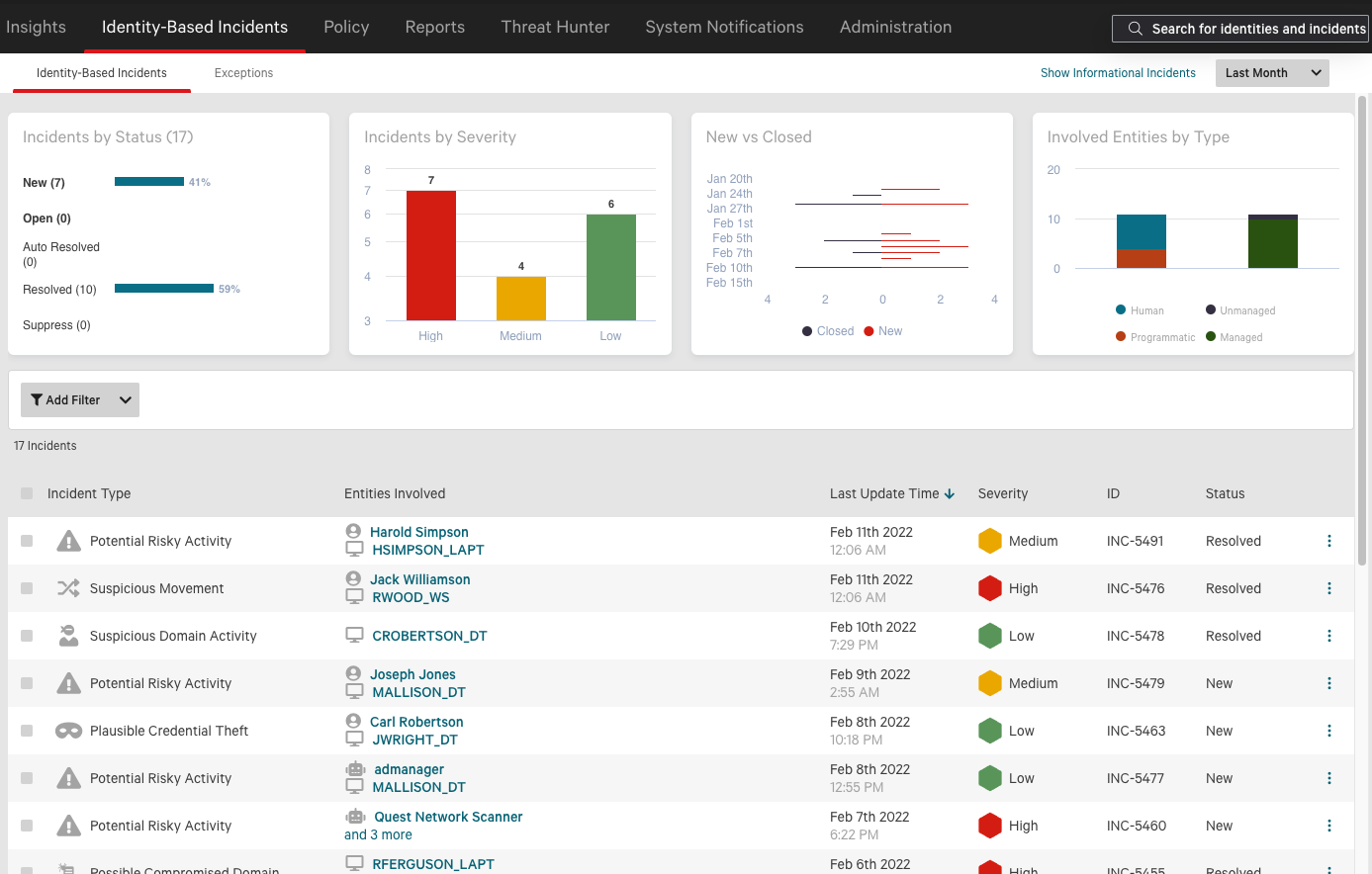Check the box for the Suspicious Movement row
Viewport: 1372px width, 874px height.
click(27, 588)
